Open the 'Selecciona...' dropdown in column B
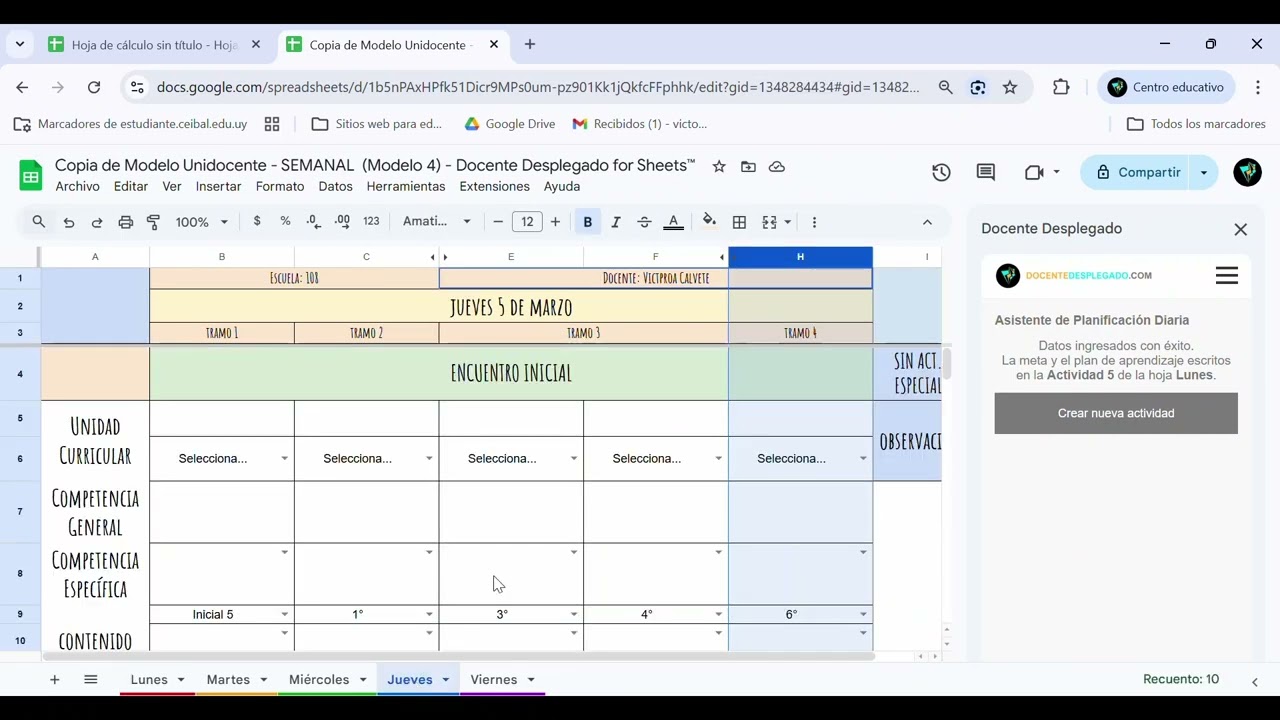The height and width of the screenshot is (720, 1280). (x=284, y=459)
